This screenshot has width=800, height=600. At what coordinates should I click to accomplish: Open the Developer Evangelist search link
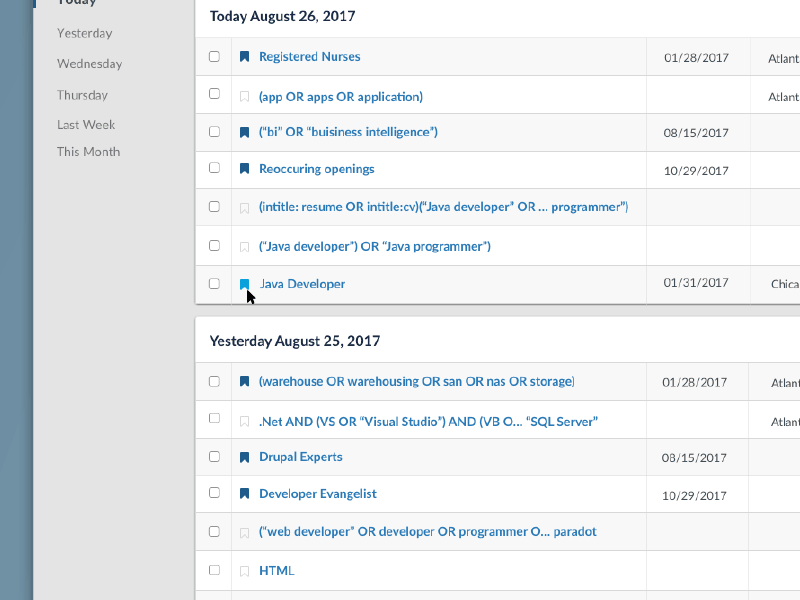317,494
